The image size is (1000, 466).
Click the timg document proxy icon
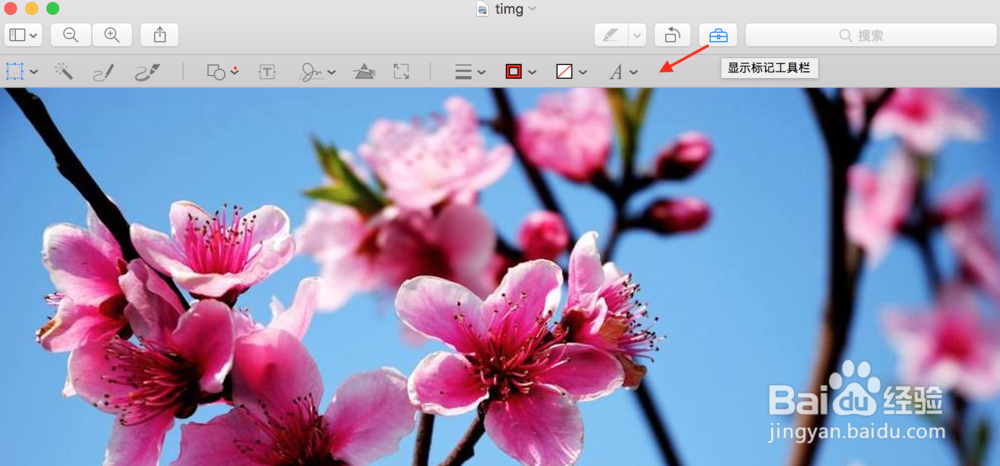483,9
